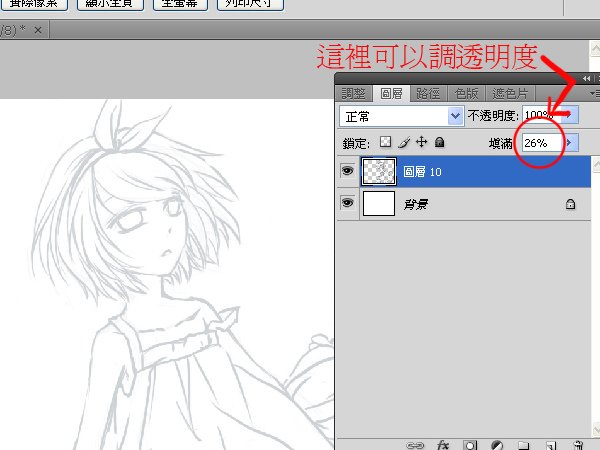Click the 實際像素 button
Image resolution: width=600 pixels, height=450 pixels.
click(34, 3)
